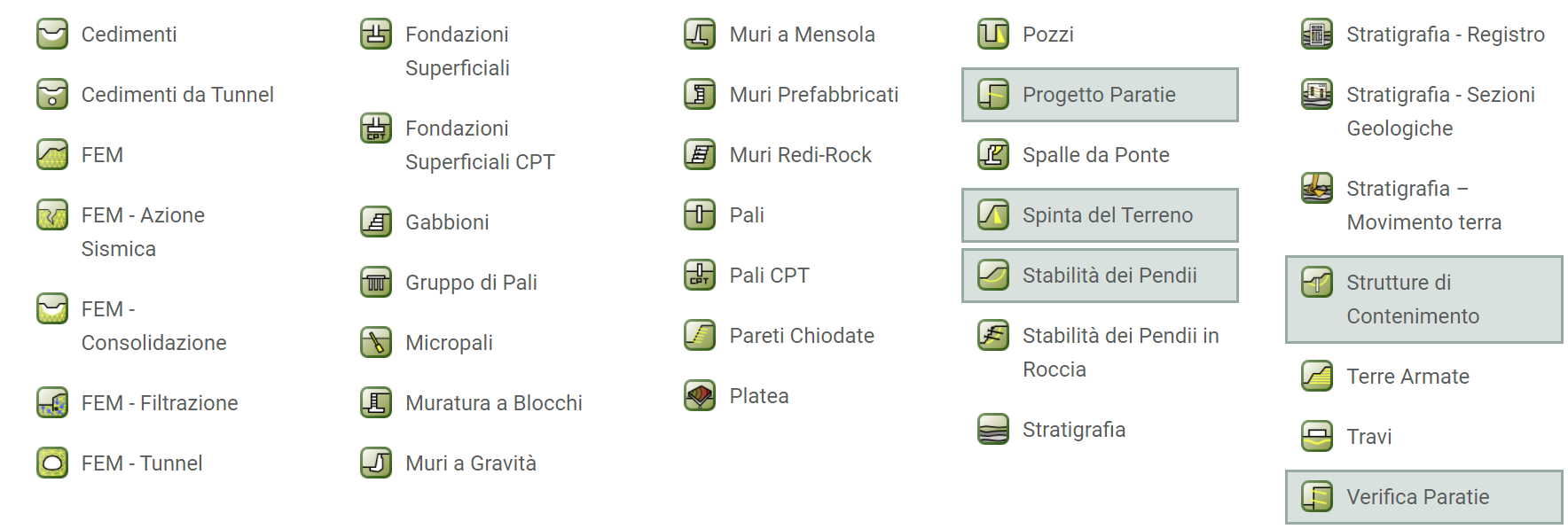Click the Micropali program icon
The image size is (1568, 529).
[376, 343]
